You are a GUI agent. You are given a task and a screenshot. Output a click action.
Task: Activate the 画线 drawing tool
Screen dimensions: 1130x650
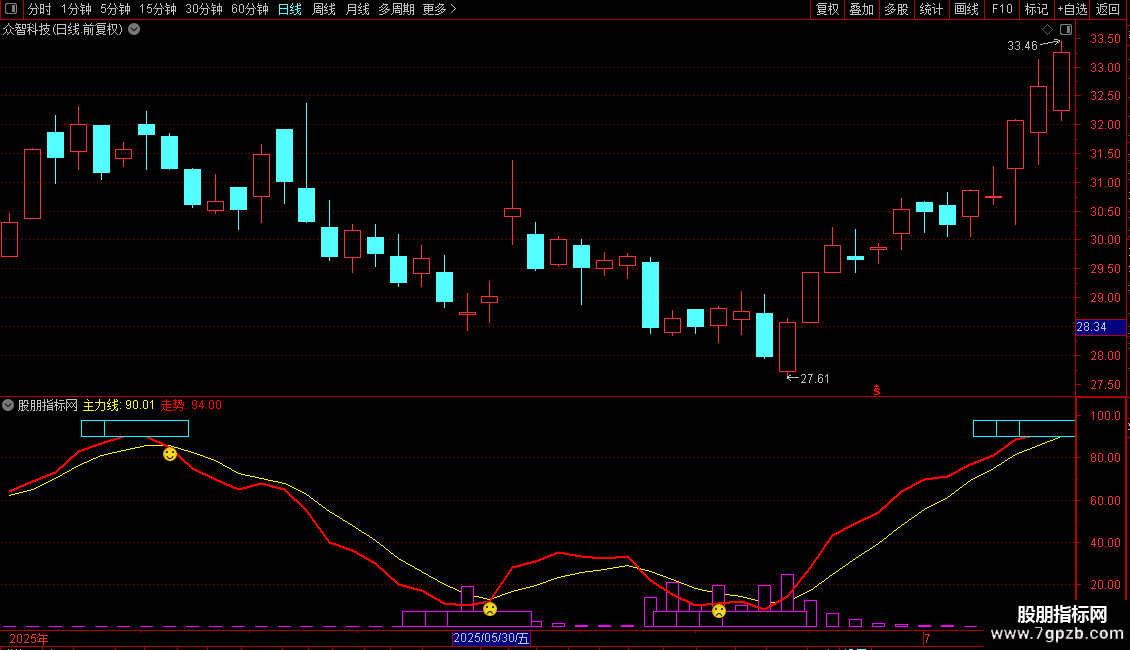pos(966,9)
